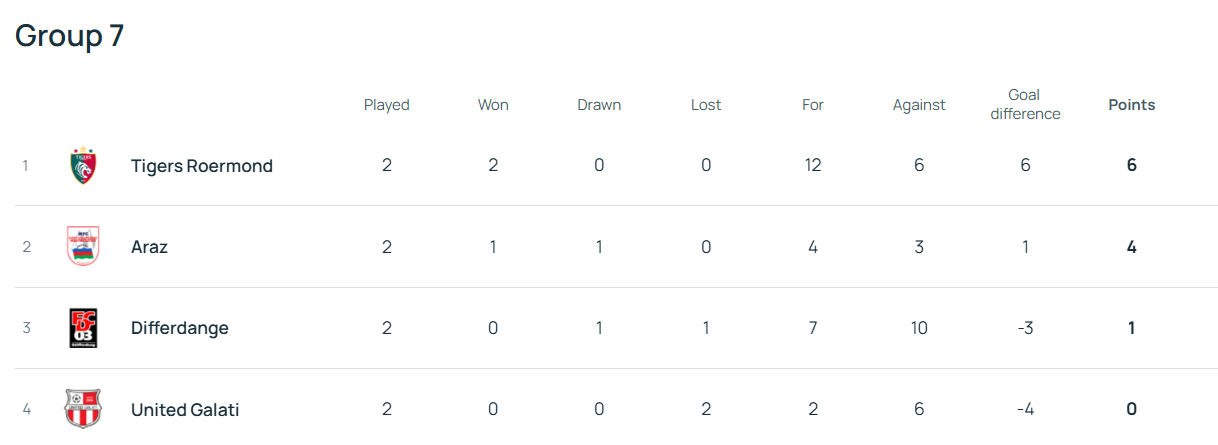Click the Tigers Roermond club crest
1218x445 pixels.
83,166
